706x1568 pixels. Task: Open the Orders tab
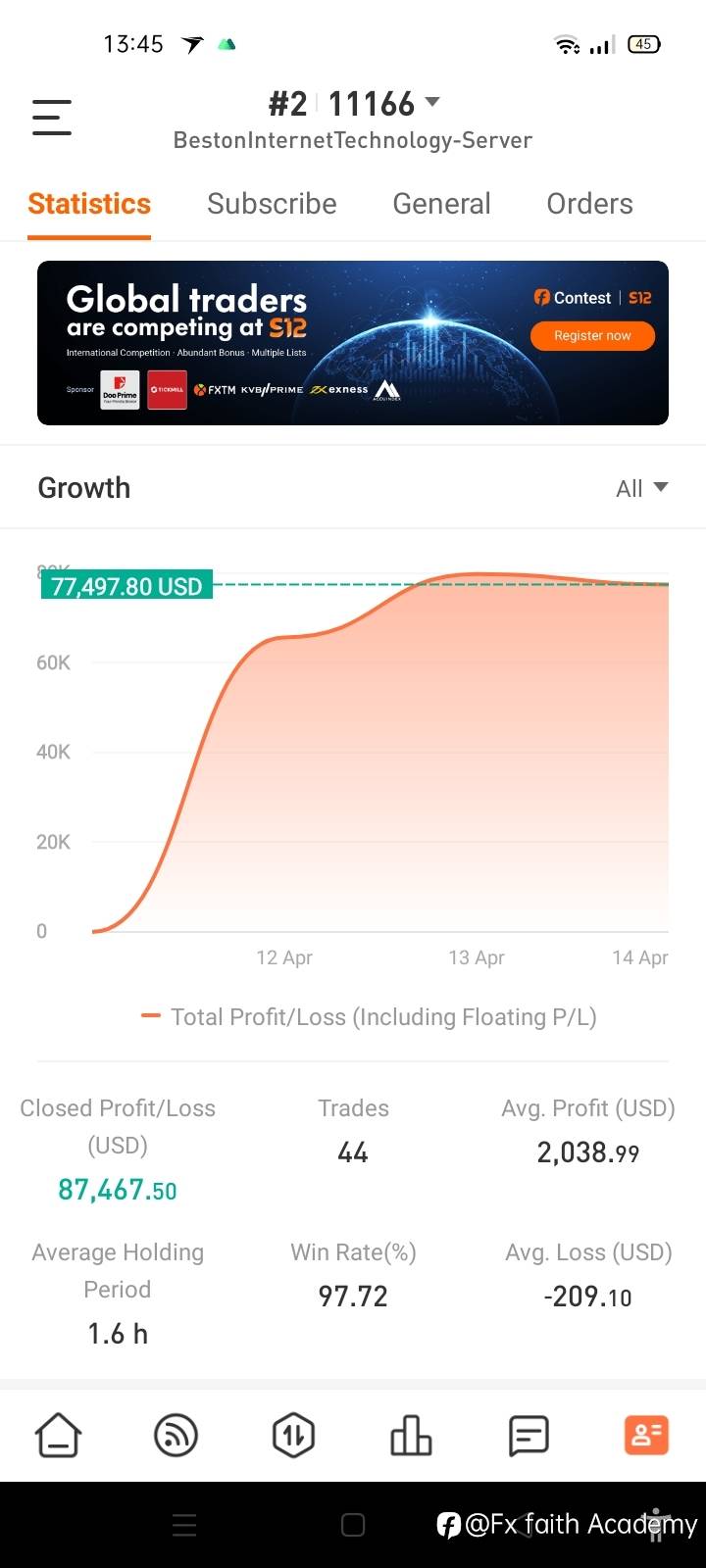[589, 204]
